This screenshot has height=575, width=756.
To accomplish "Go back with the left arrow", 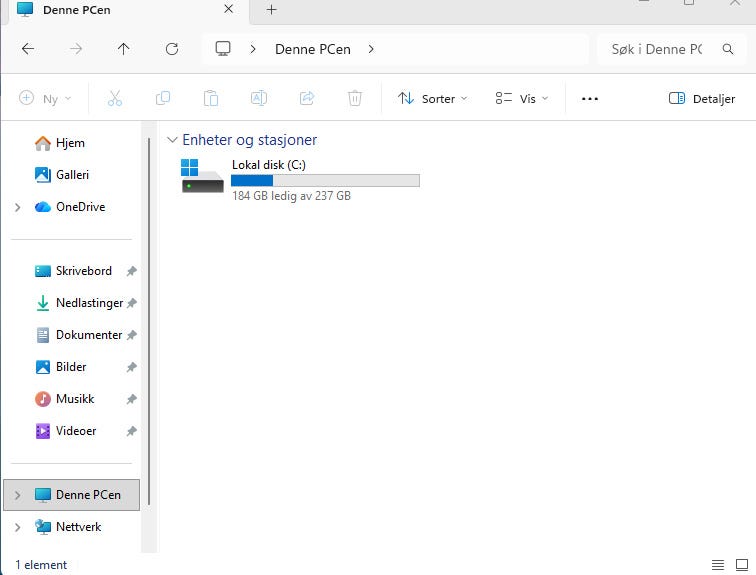I will [x=28, y=49].
